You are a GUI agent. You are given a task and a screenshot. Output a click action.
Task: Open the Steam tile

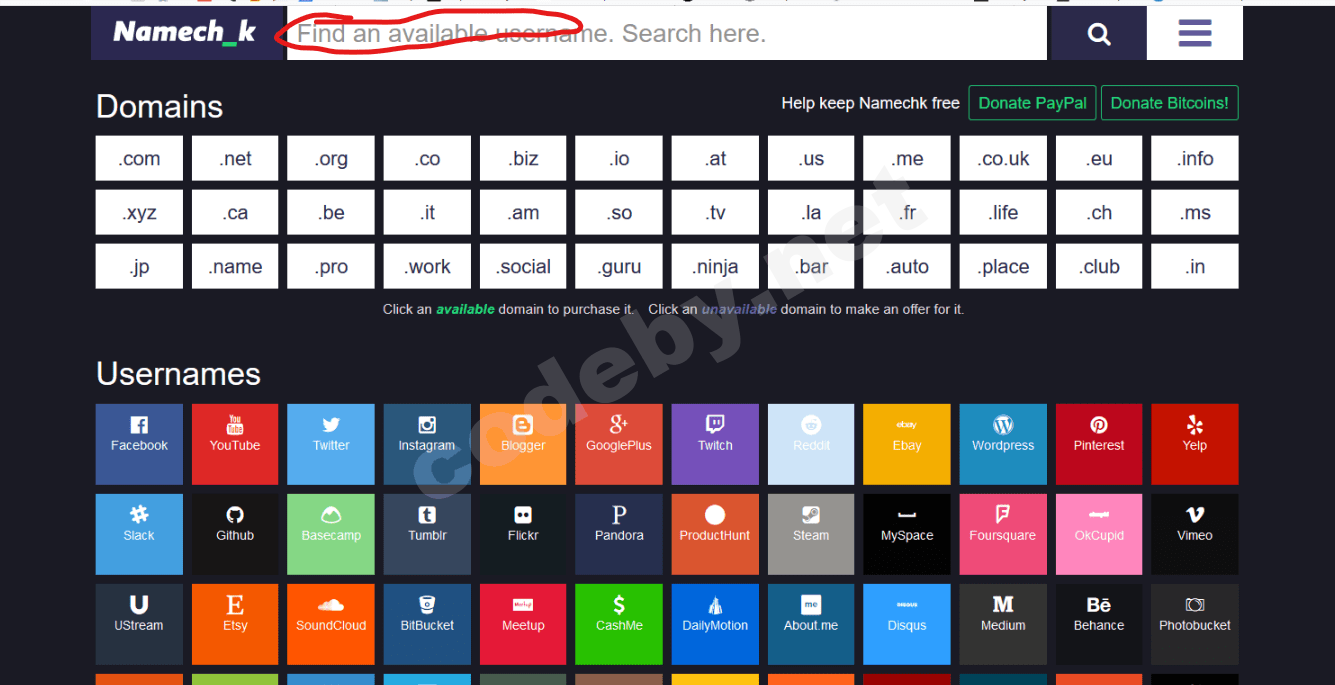811,534
